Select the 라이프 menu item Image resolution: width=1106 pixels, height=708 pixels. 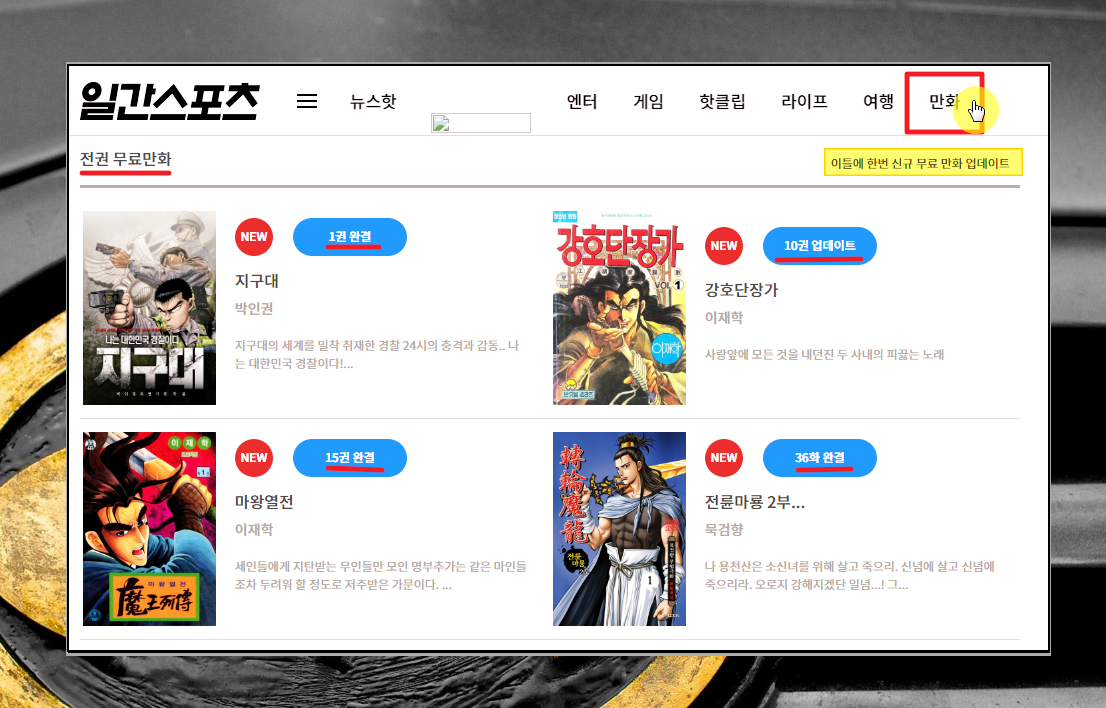point(804,102)
